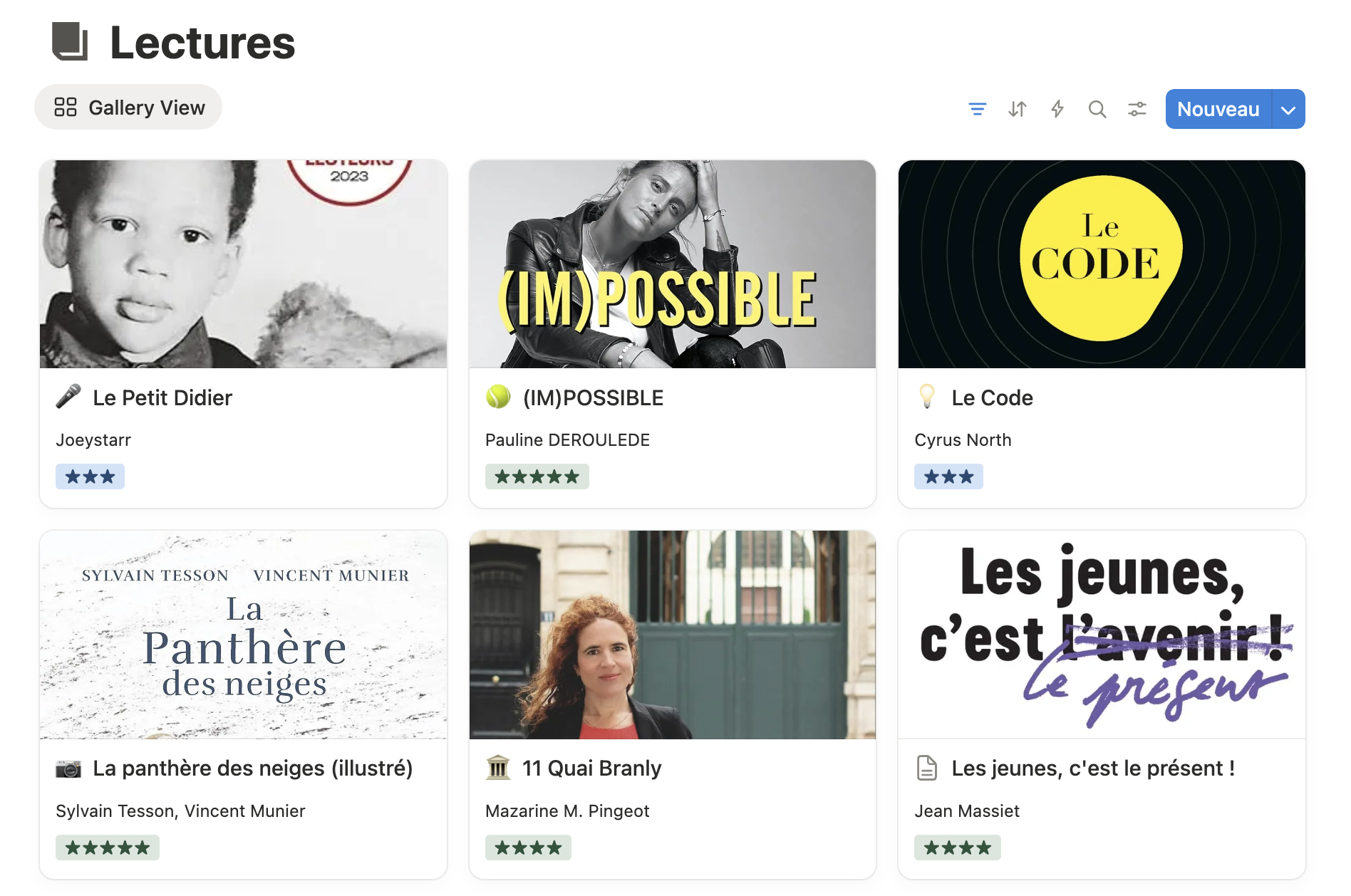Image resolution: width=1351 pixels, height=896 pixels.
Task: Click the camera icon beside La panthère des neiges
Action: coord(68,769)
